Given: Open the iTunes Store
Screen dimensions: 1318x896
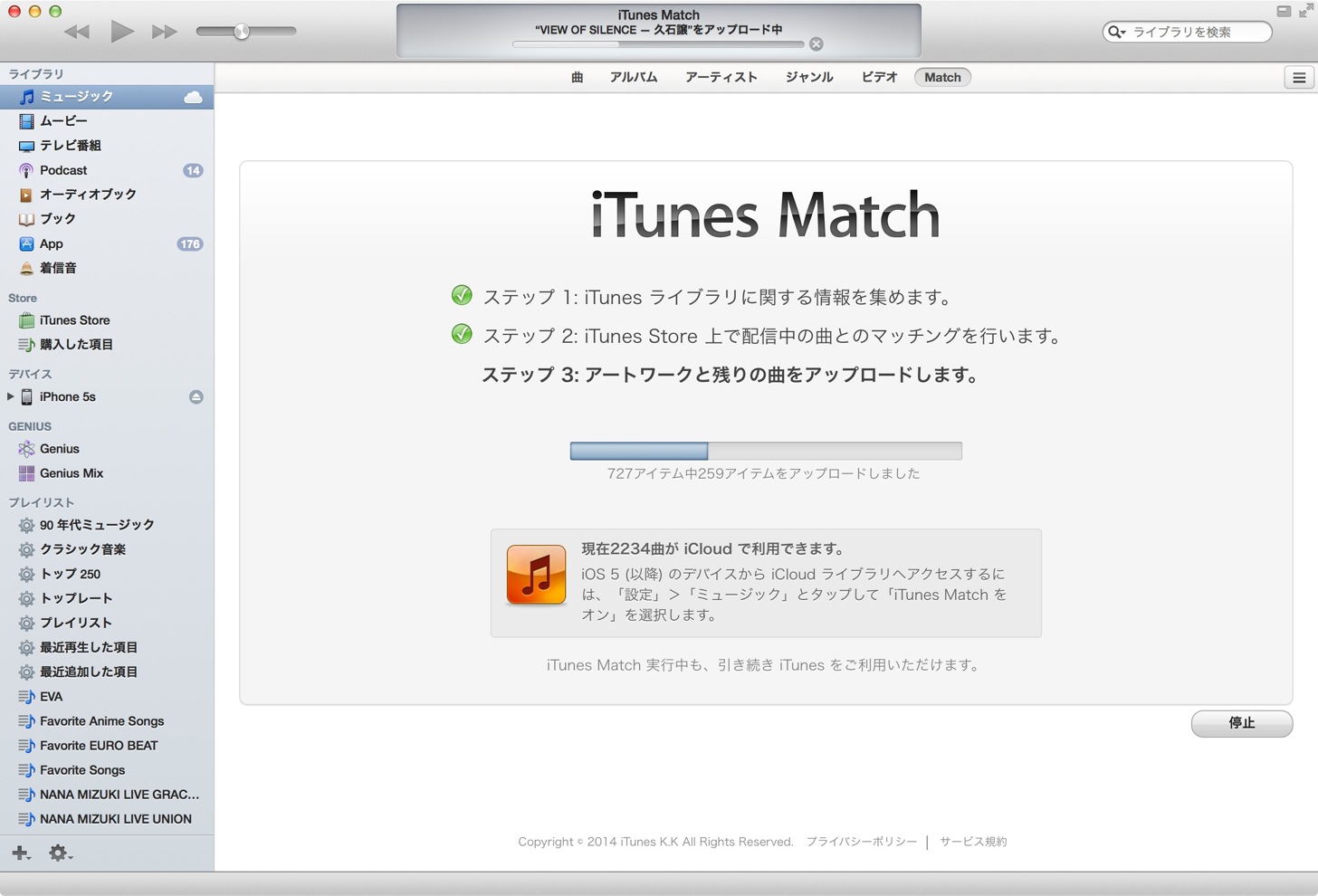Looking at the screenshot, I should point(107,320).
